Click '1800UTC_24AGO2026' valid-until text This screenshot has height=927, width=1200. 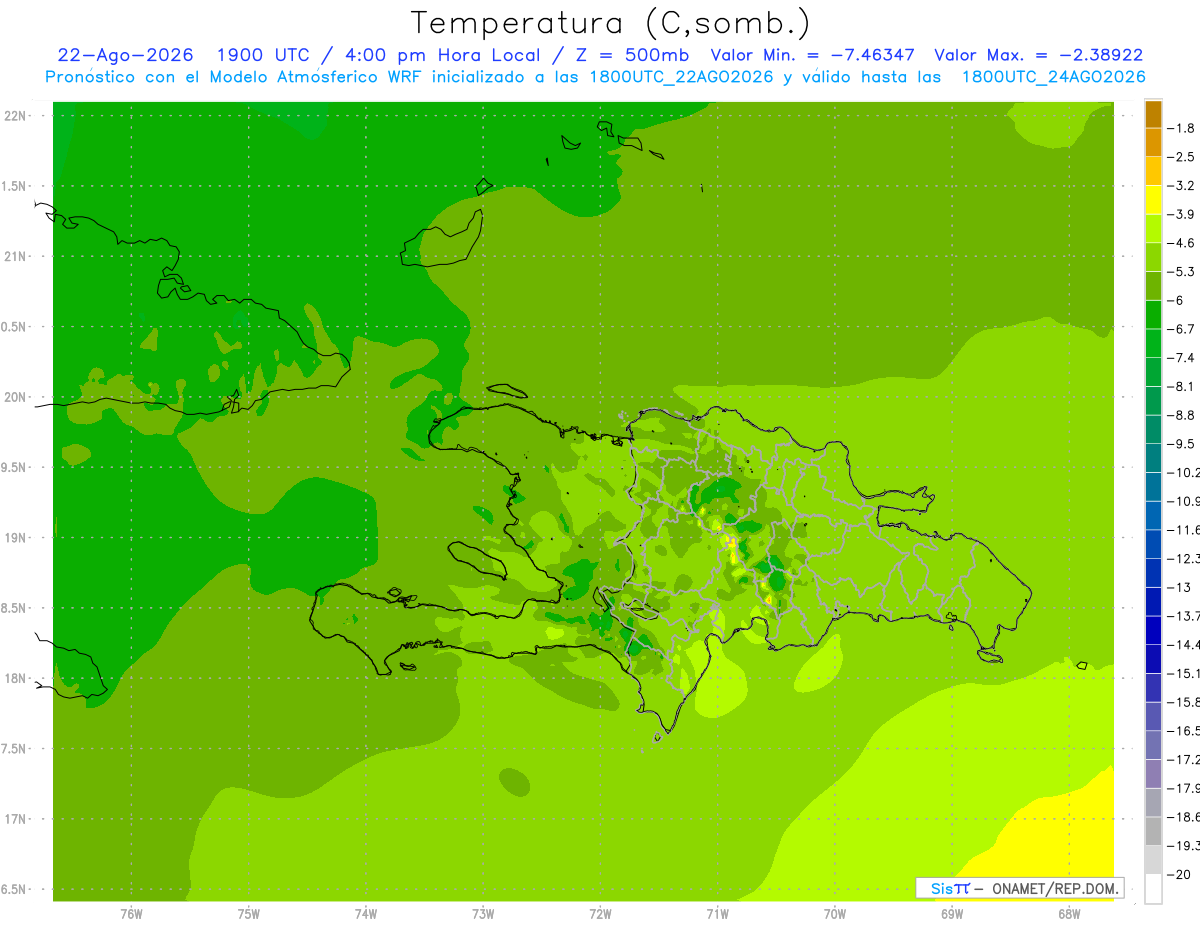coord(1053,77)
